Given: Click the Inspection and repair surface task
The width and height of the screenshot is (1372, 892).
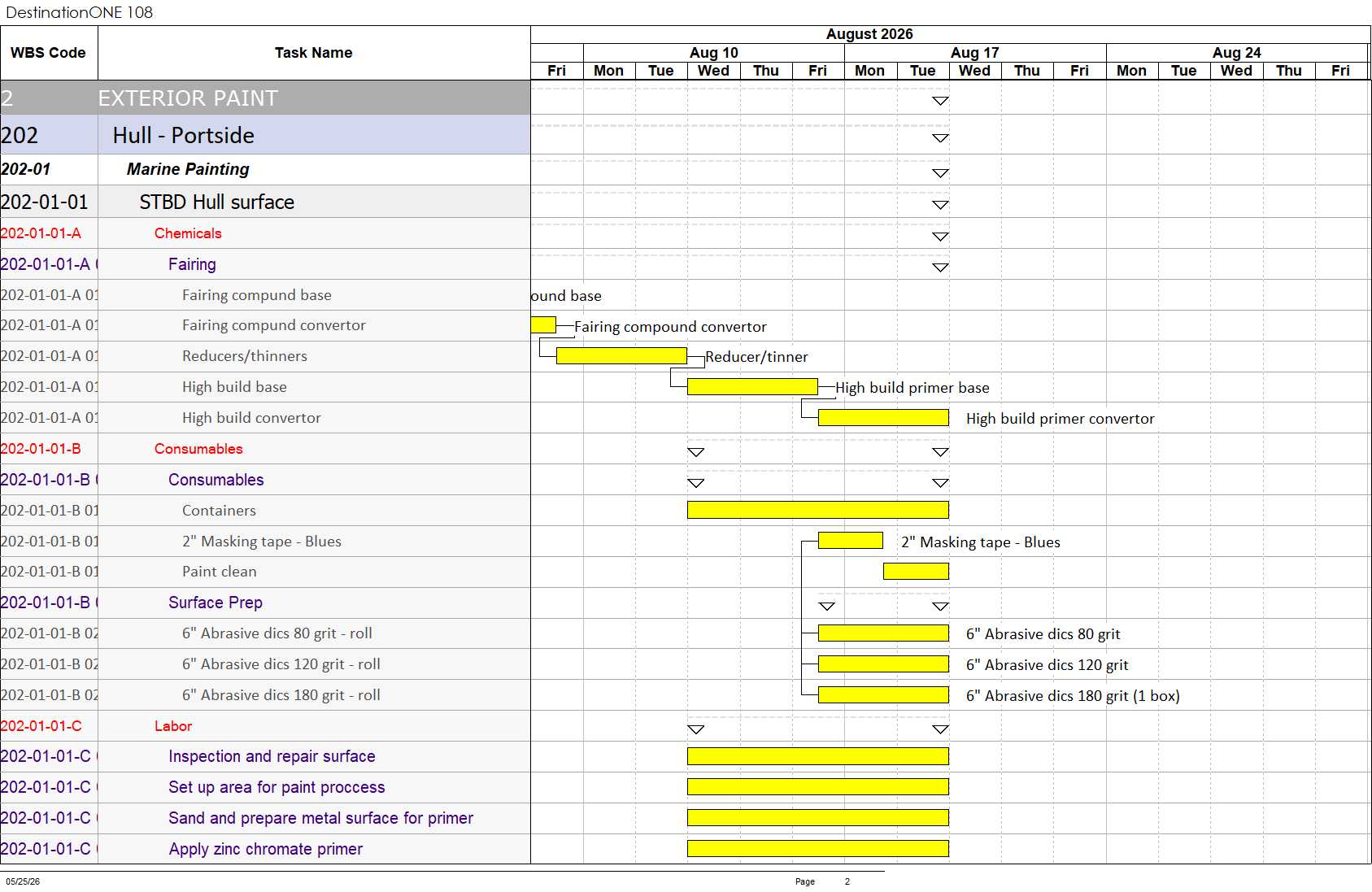Looking at the screenshot, I should [272, 756].
